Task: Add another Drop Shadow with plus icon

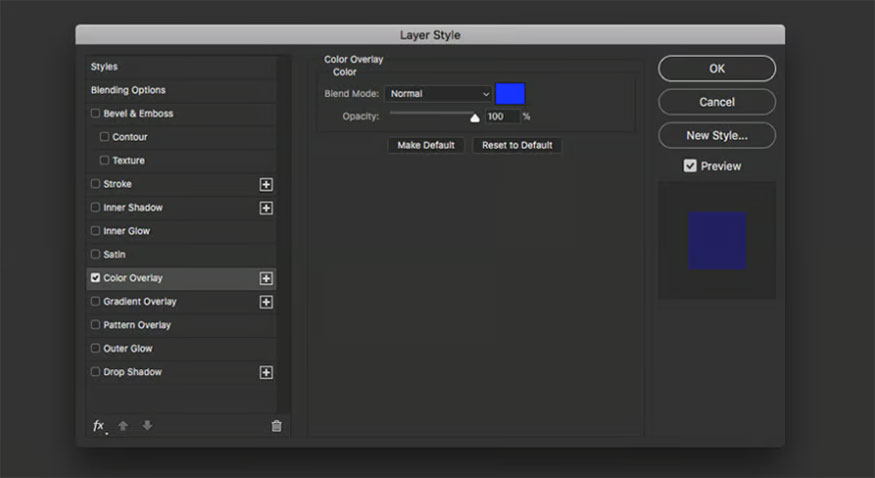Action: pyautogui.click(x=266, y=372)
